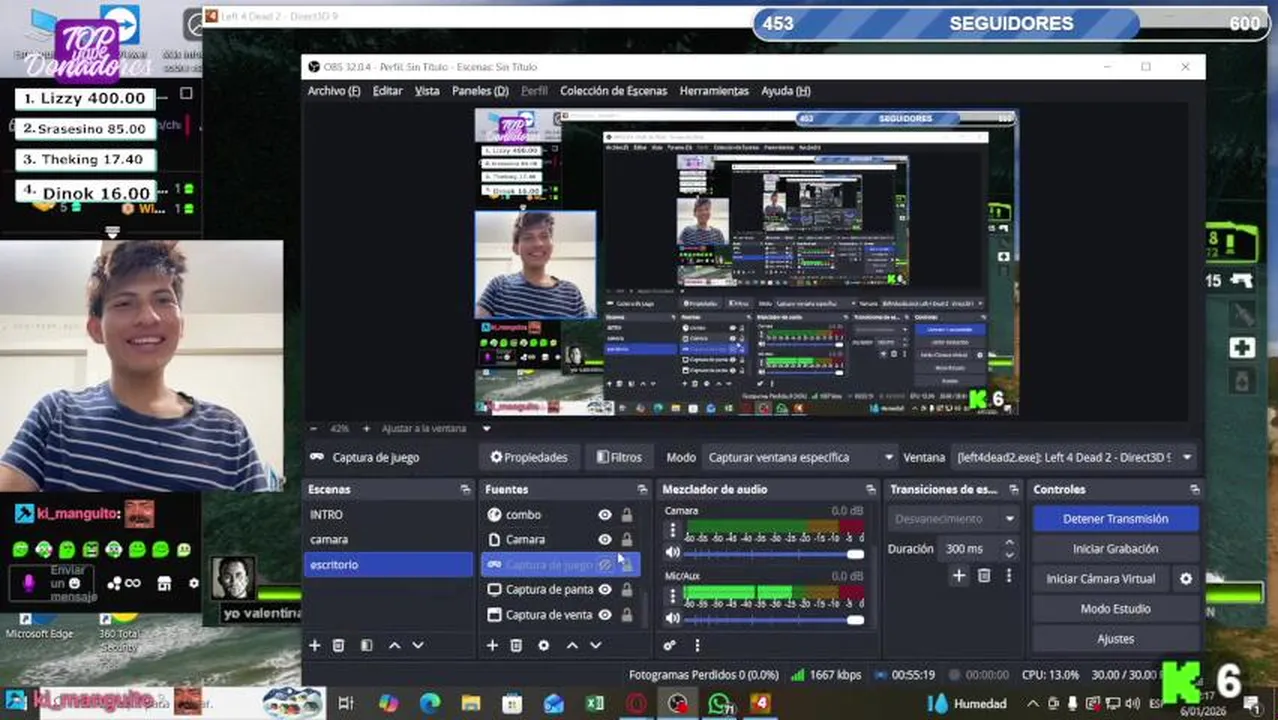Hide the Captura de venta source
This screenshot has height=720, width=1278.
pos(605,615)
